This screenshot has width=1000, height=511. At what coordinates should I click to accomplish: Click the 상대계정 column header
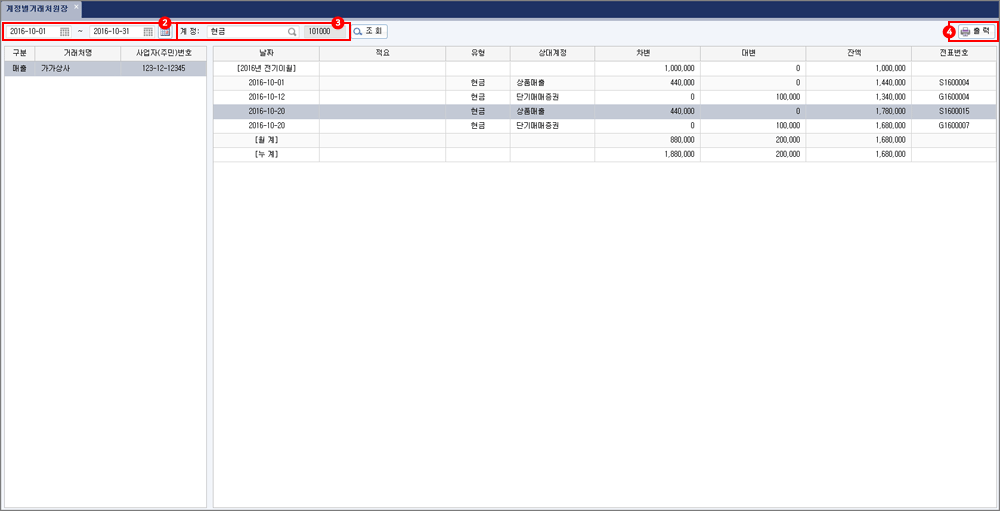[x=552, y=53]
